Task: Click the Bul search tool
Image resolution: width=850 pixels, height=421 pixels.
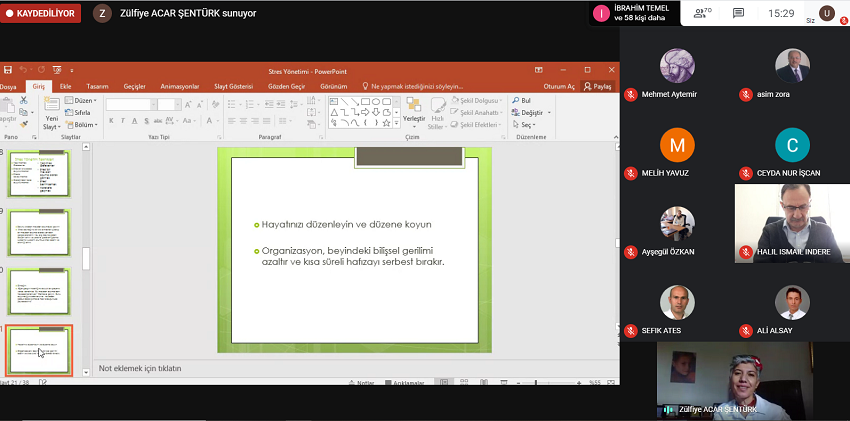Action: [520, 101]
